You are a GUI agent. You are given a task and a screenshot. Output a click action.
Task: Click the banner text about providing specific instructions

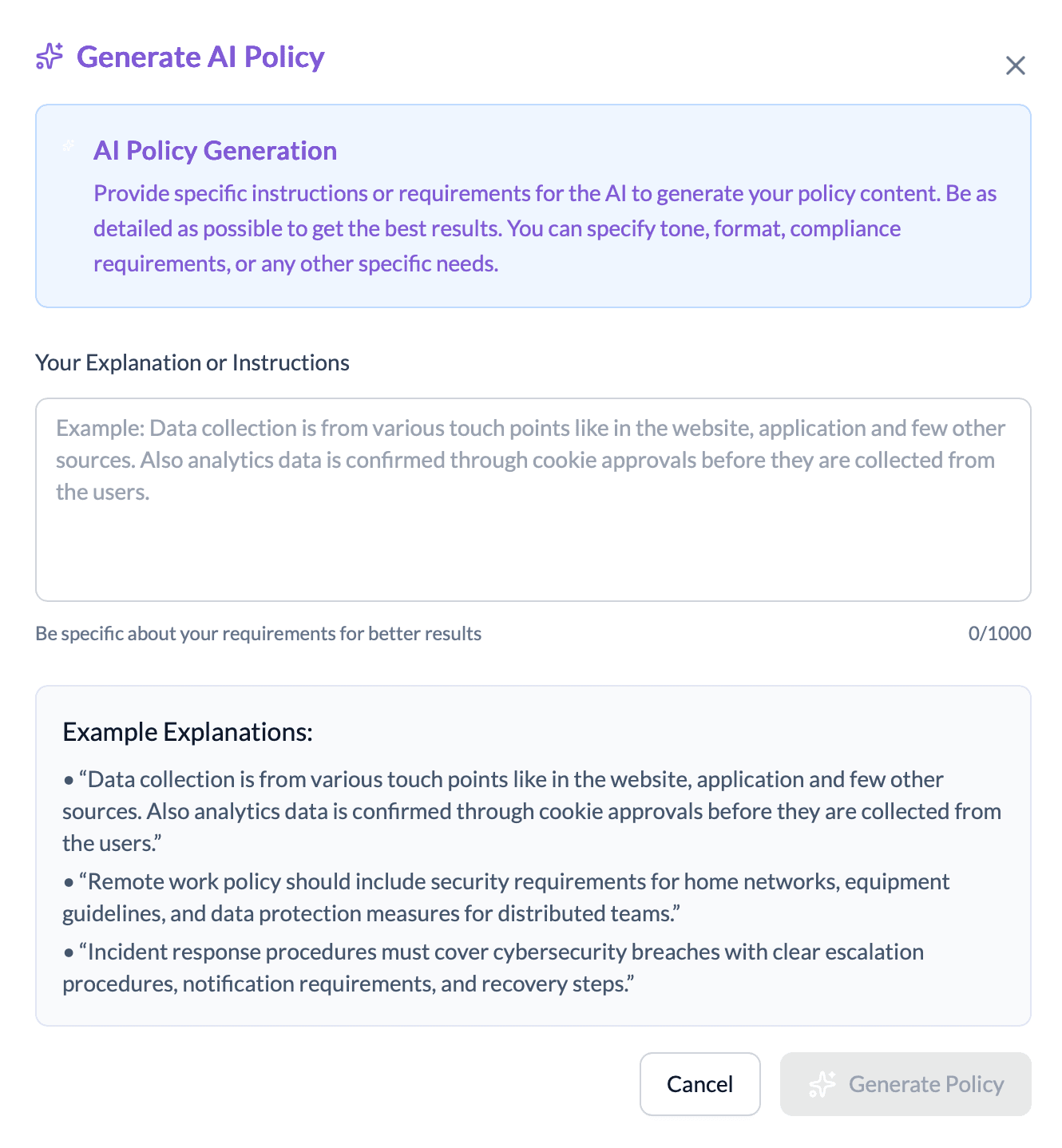tap(545, 228)
